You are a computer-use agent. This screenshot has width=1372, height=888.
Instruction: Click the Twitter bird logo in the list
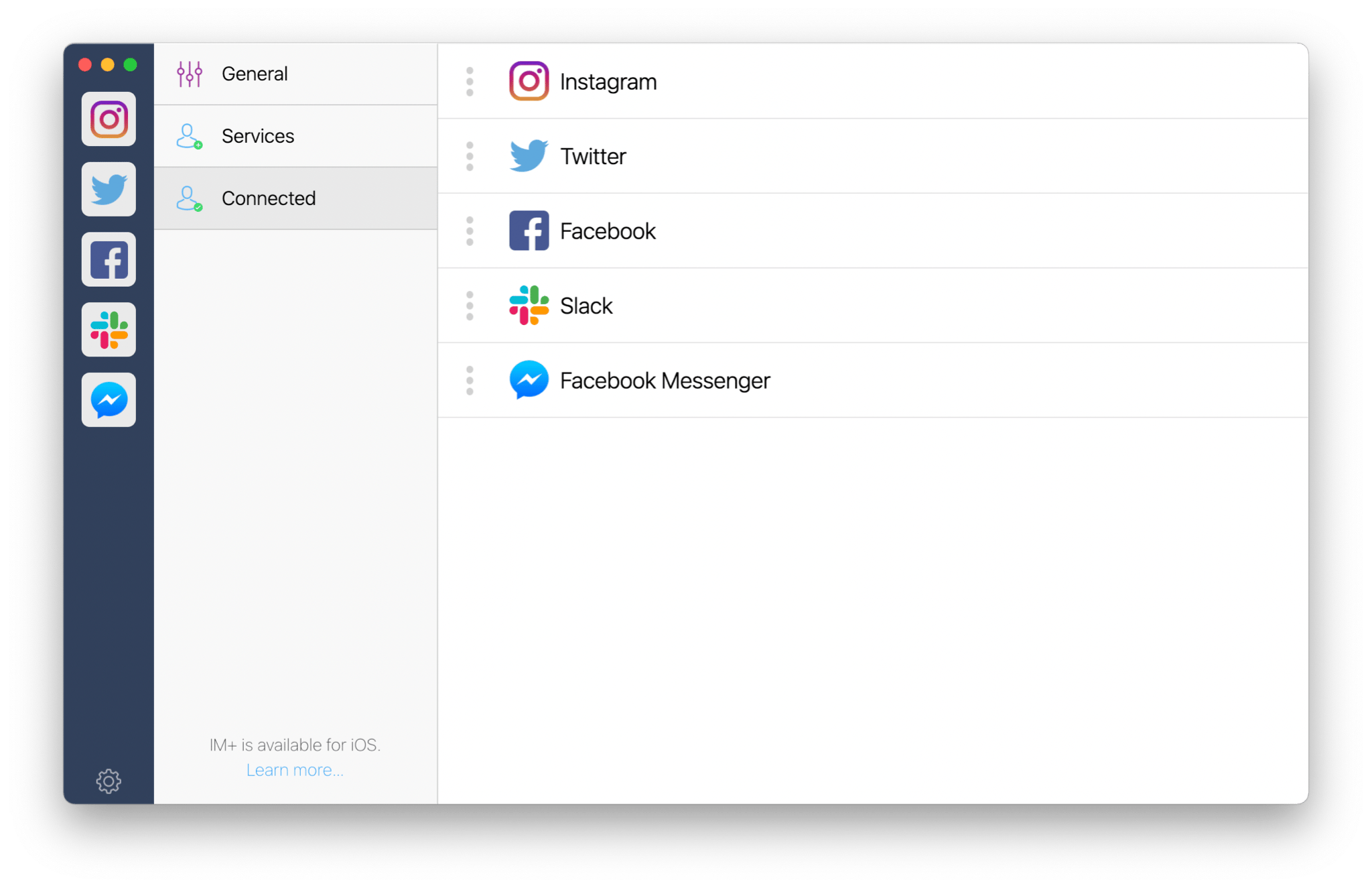pos(529,156)
